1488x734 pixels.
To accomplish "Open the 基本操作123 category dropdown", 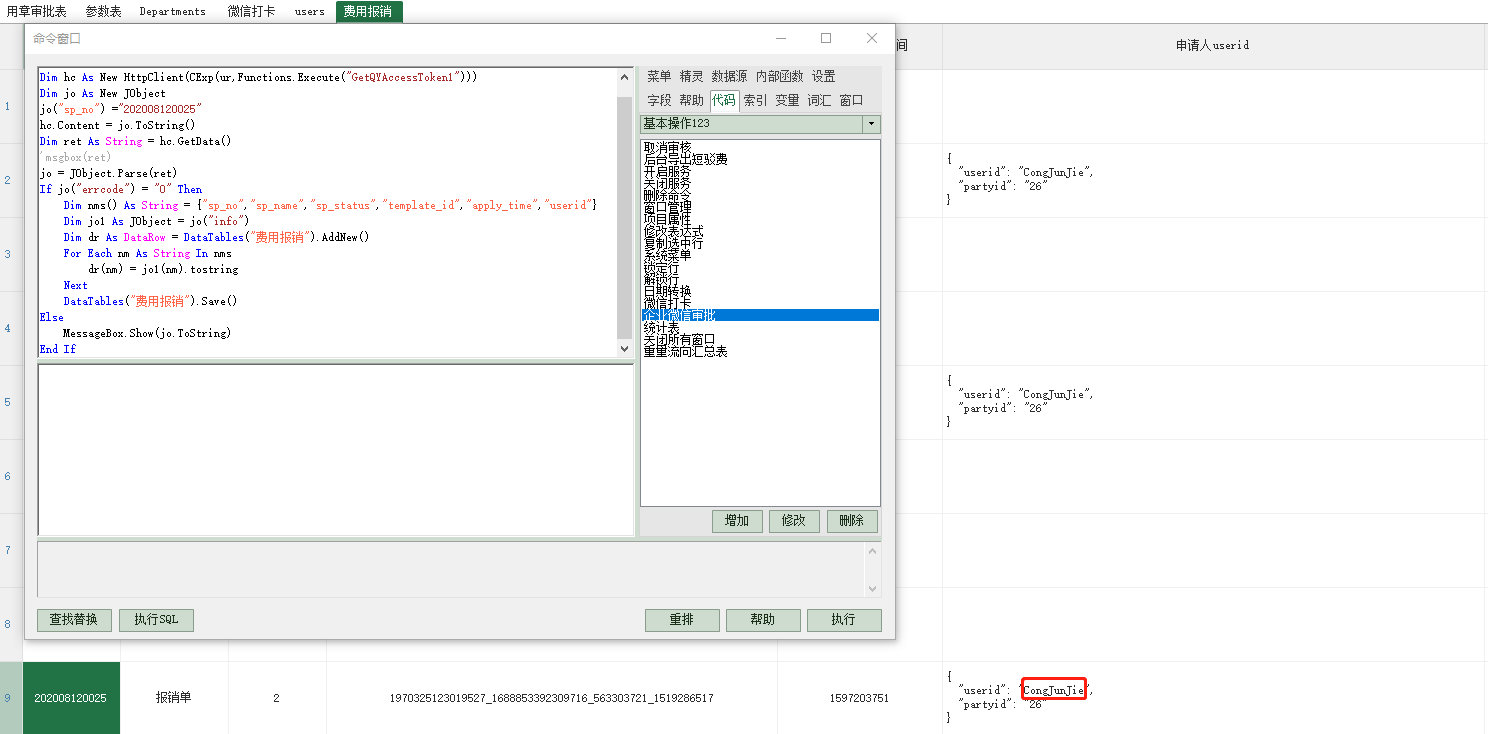I will pyautogui.click(x=871, y=124).
